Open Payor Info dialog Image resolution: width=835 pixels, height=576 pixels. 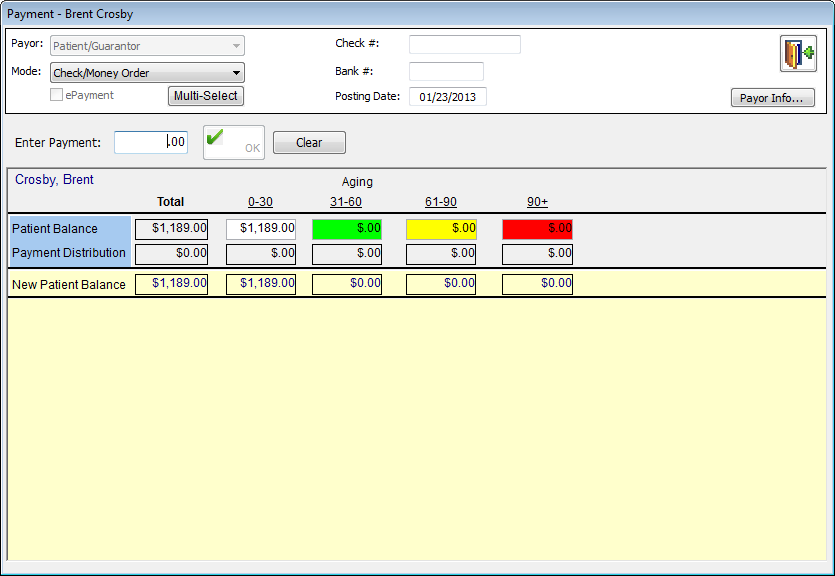click(x=773, y=98)
